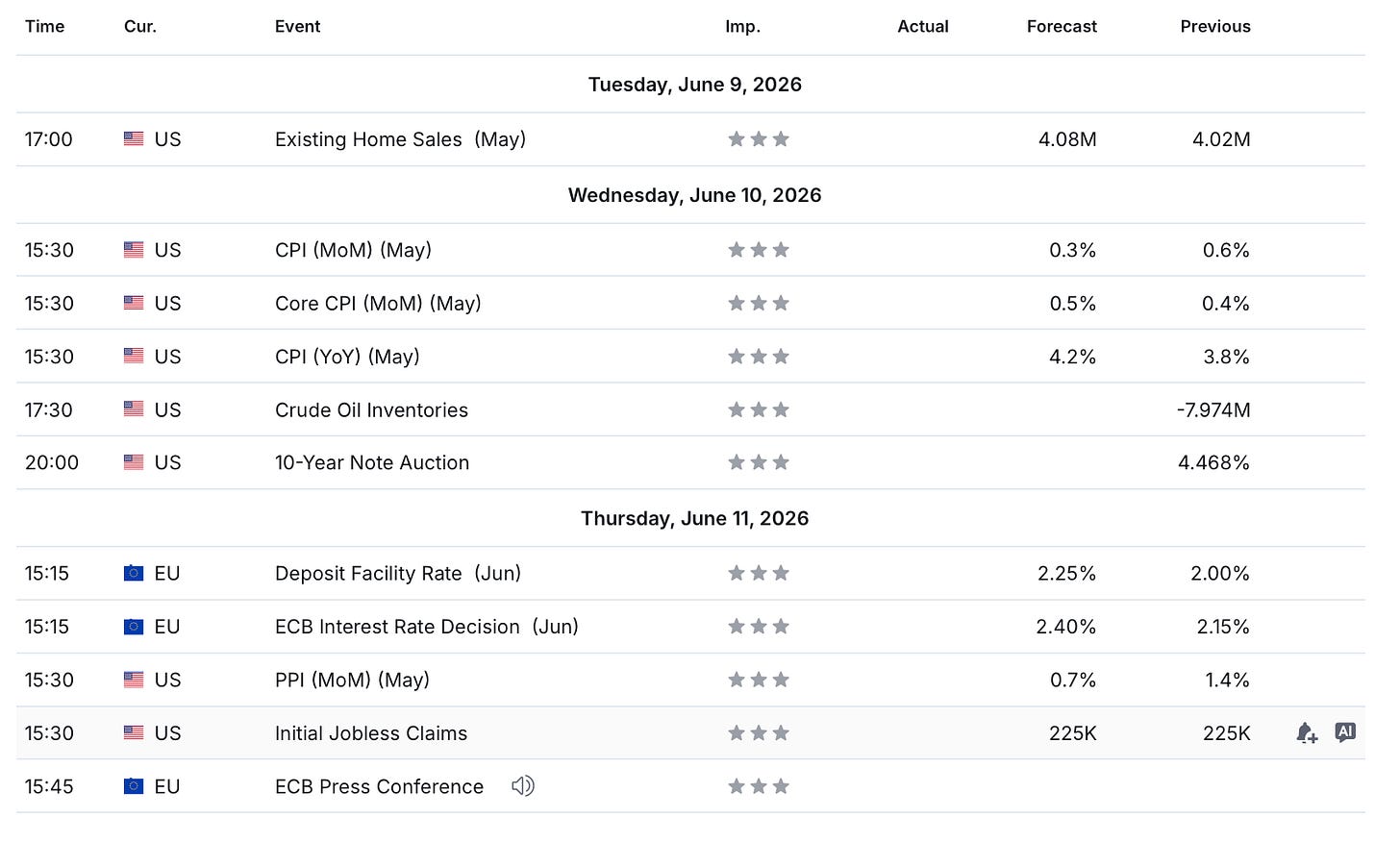Image resolution: width=1400 pixels, height=842 pixels.
Task: Click the US flag icon in Existing Home Sales row
Action: [134, 139]
